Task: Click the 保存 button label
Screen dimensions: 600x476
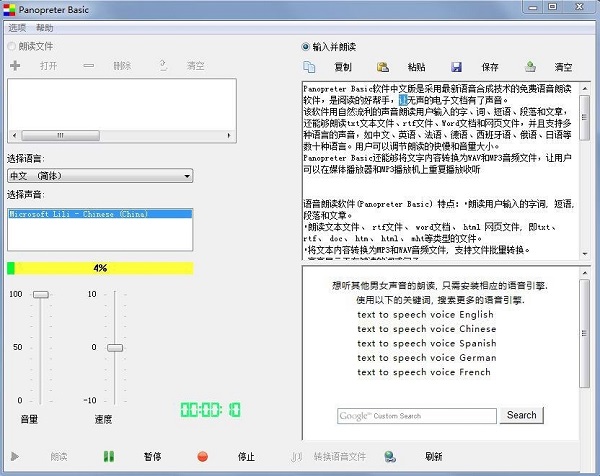Action: pos(490,67)
